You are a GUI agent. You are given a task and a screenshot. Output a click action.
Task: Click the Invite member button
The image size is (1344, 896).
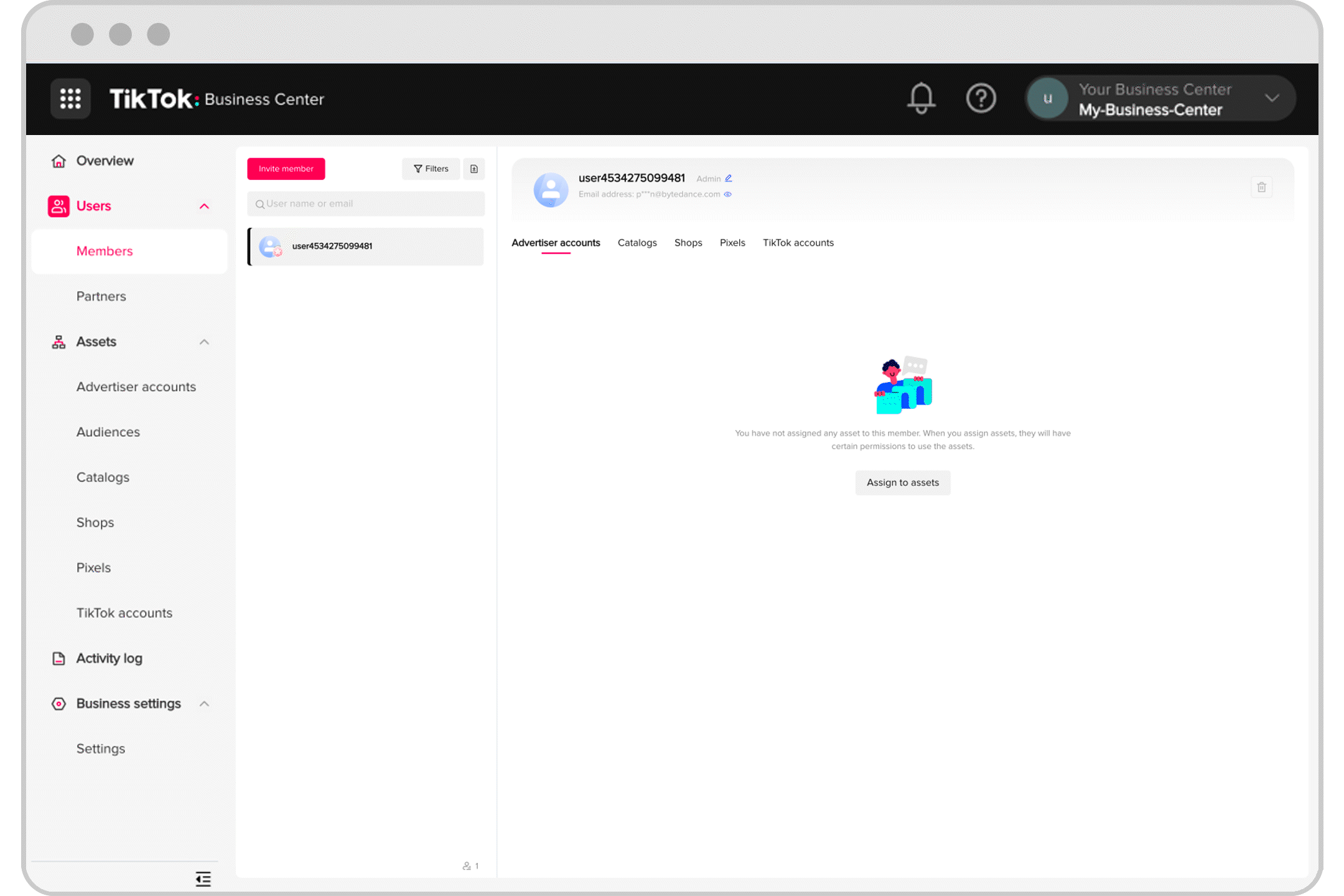coord(286,168)
